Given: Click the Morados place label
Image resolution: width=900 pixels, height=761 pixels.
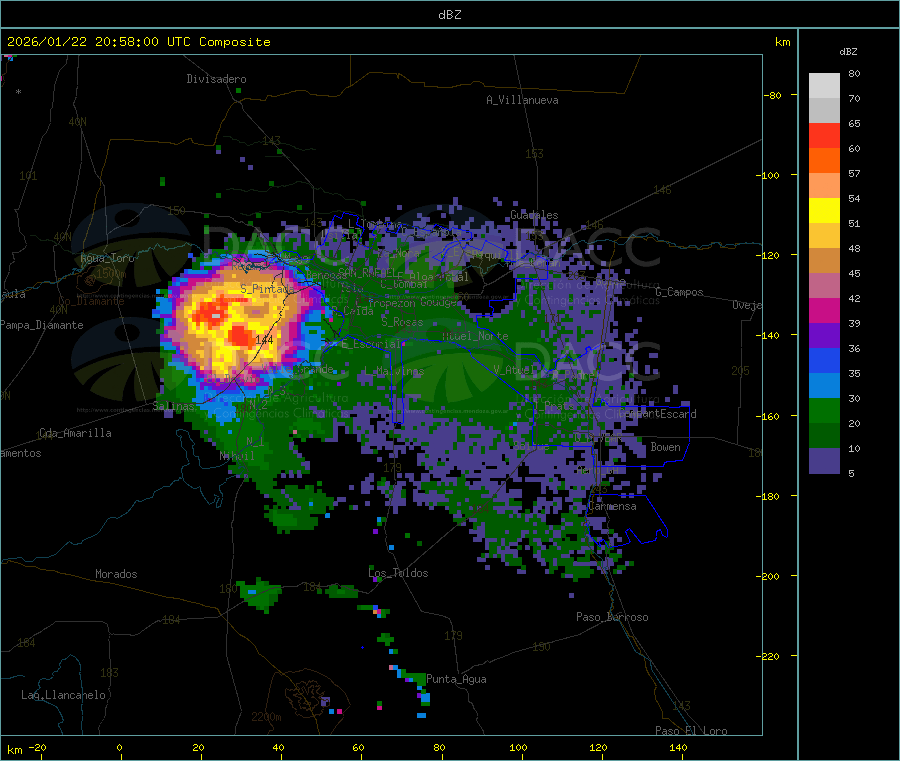Looking at the screenshot, I should (x=116, y=574).
